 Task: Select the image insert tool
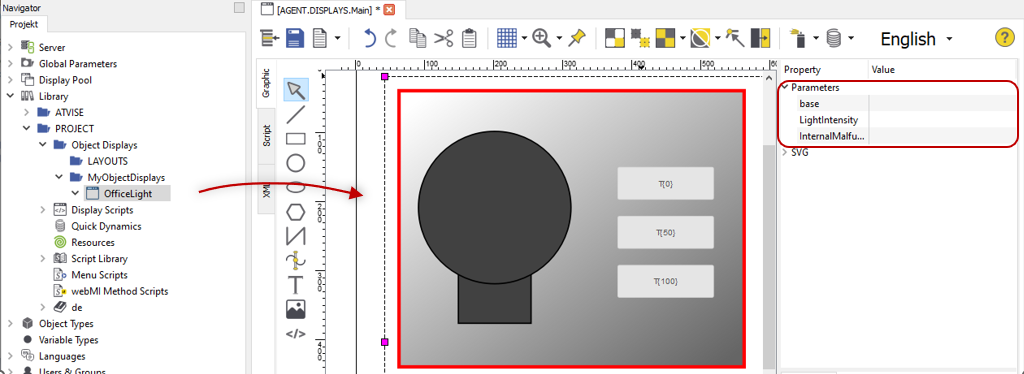click(x=296, y=309)
